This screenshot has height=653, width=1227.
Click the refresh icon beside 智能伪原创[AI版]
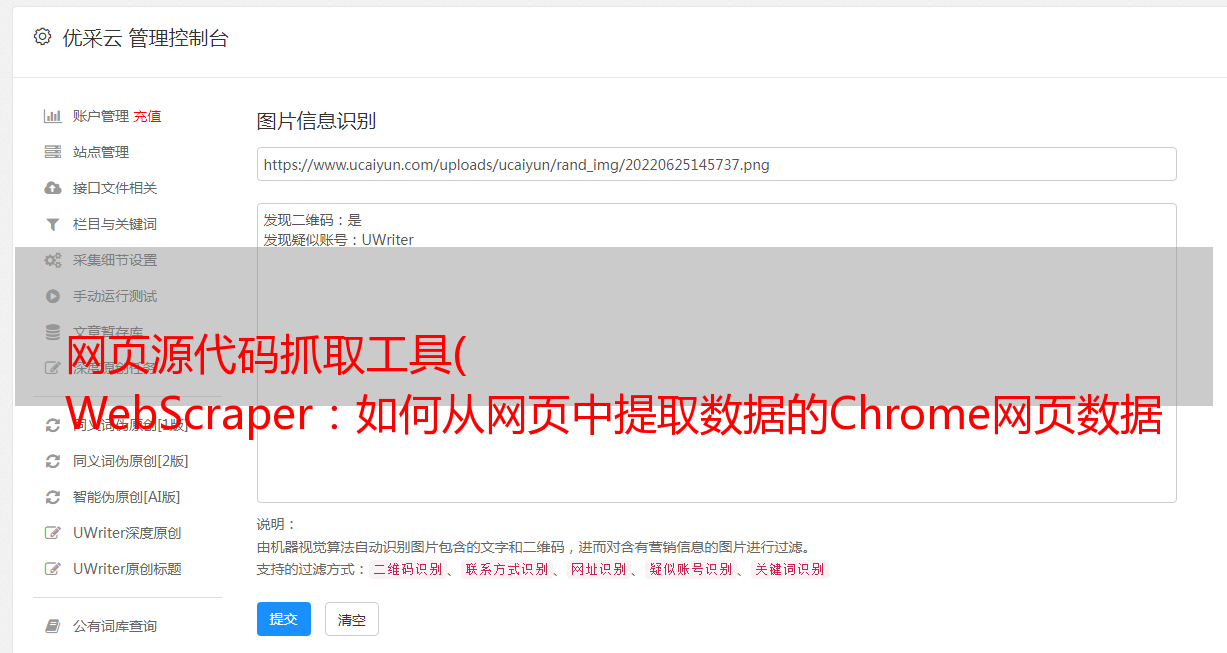[x=53, y=497]
